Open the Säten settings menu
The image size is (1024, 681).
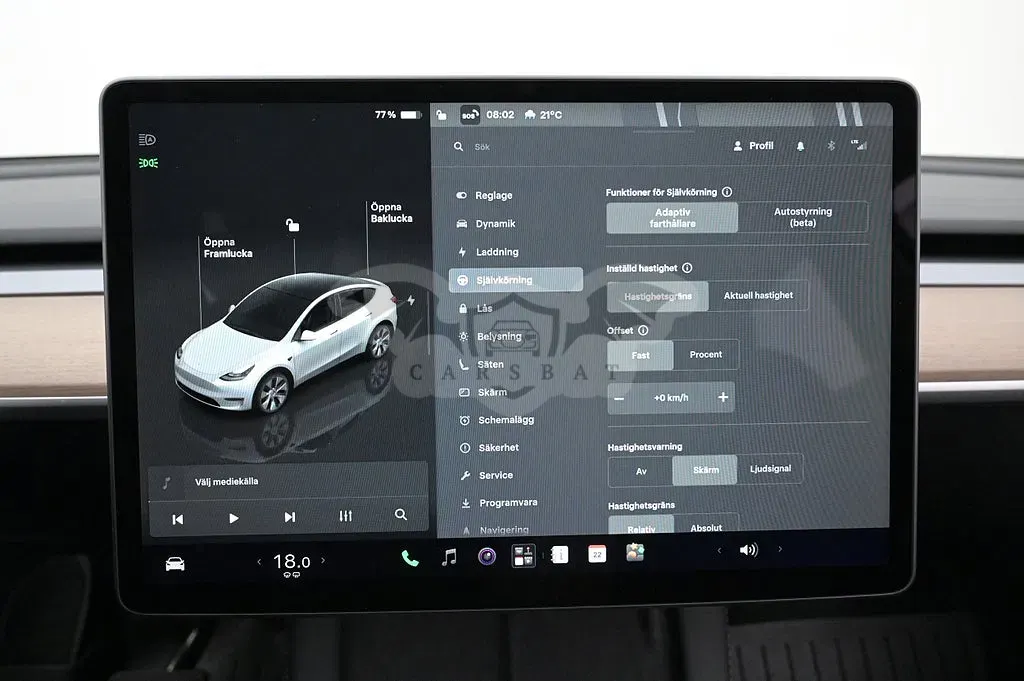click(x=481, y=364)
